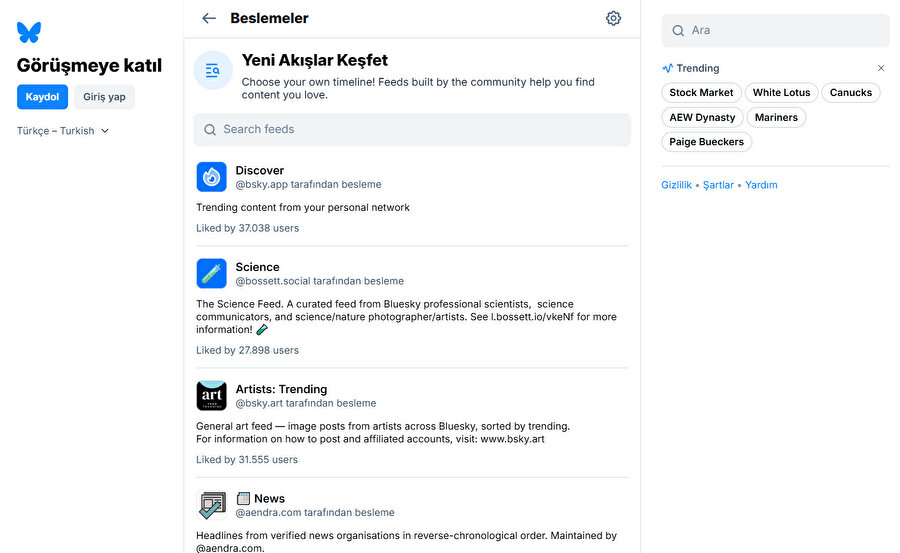Open the Şartlar terms link
Image resolution: width=900 pixels, height=553 pixels.
click(718, 185)
